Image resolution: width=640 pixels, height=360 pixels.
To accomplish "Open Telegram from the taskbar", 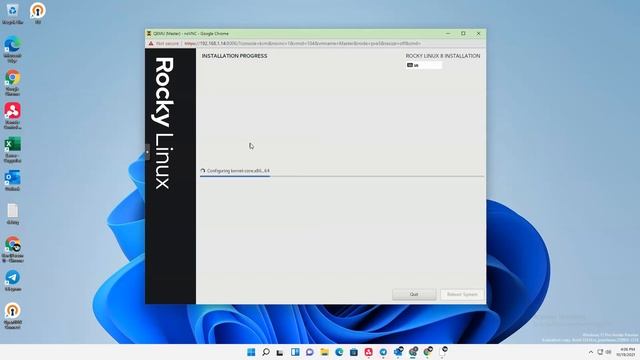I will click(383, 352).
